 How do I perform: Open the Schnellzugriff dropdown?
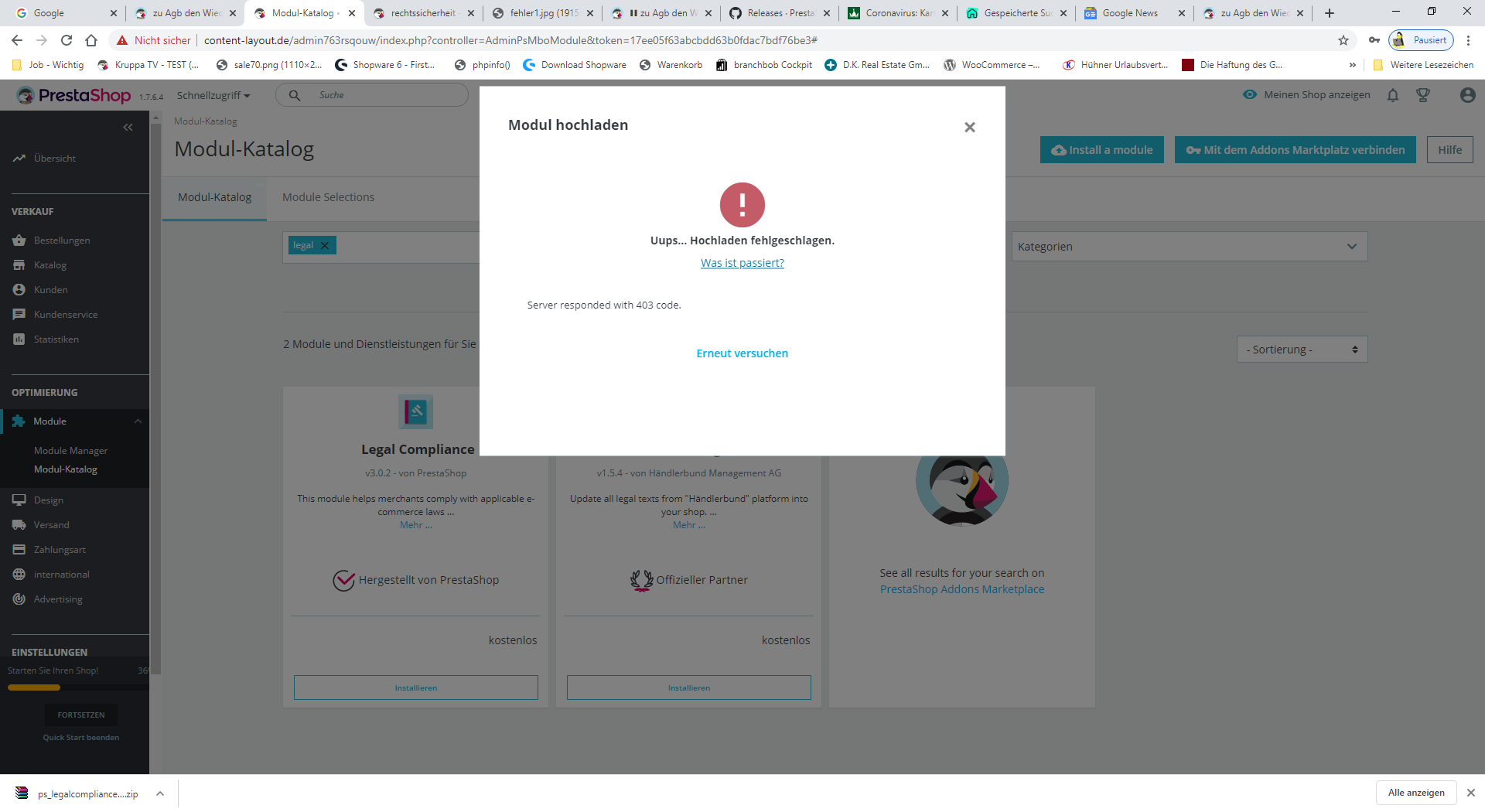point(213,95)
